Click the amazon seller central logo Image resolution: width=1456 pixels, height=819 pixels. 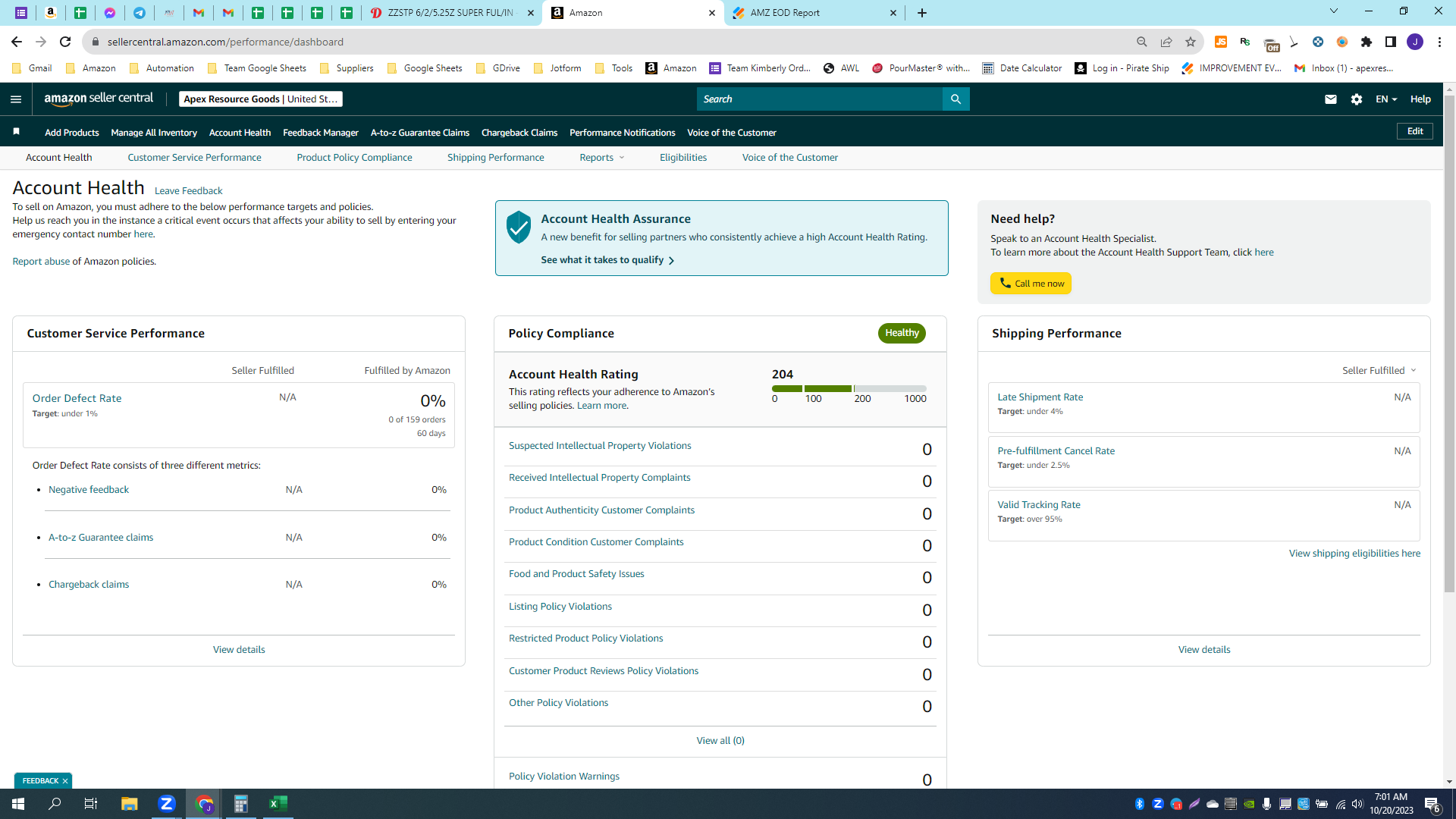click(x=99, y=99)
